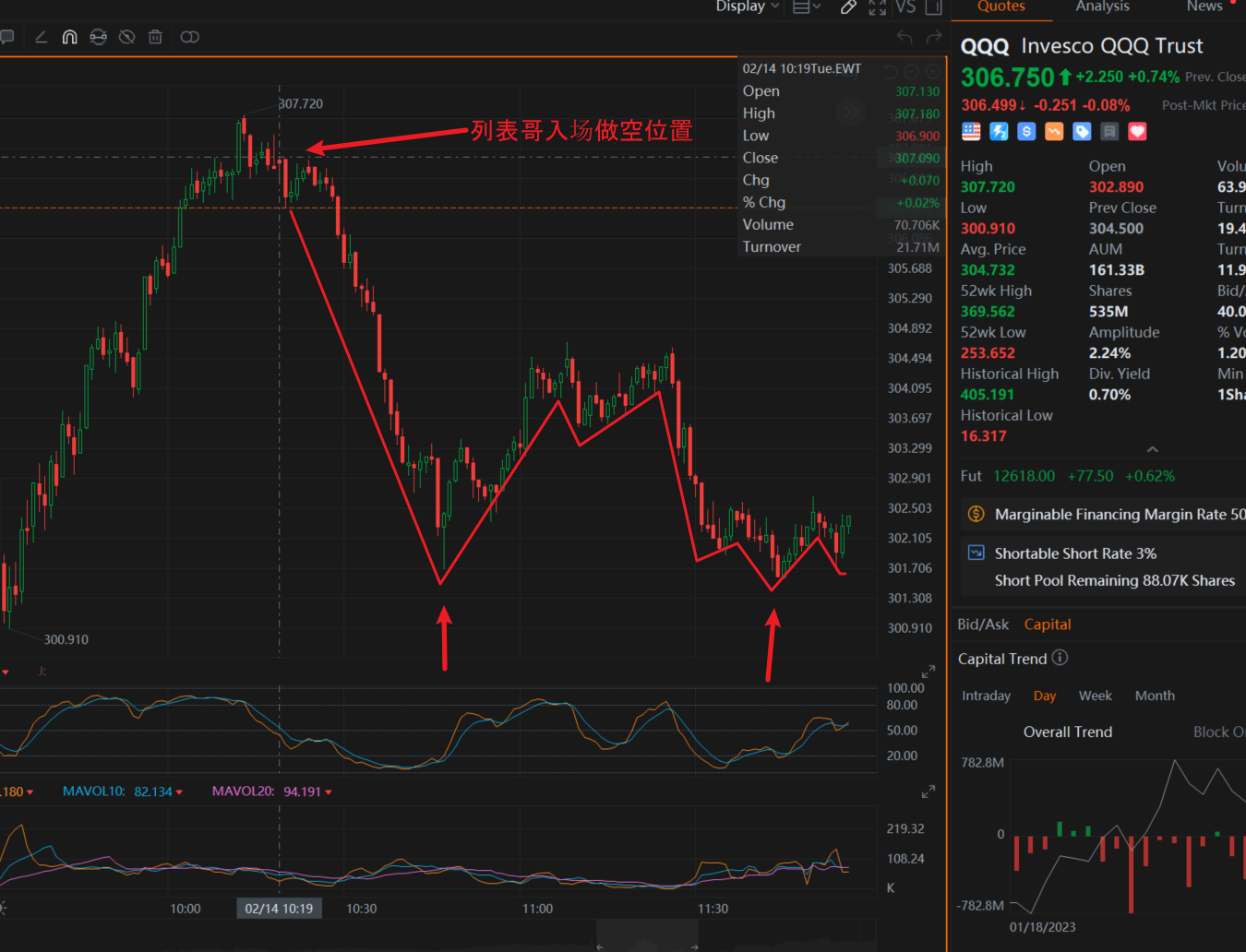Collapse the quote details chevron

pos(1152,449)
